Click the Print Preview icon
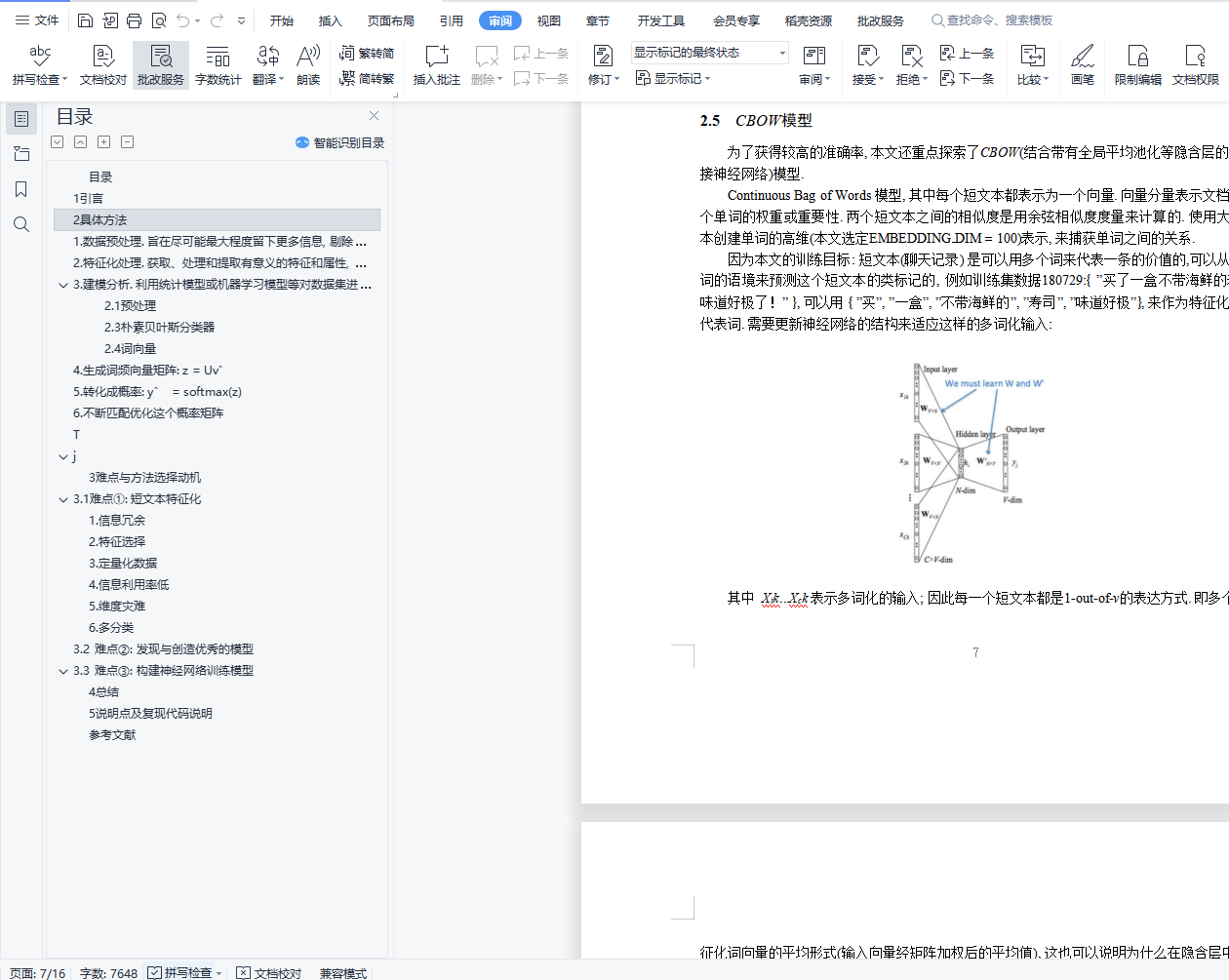 pyautogui.click(x=158, y=20)
